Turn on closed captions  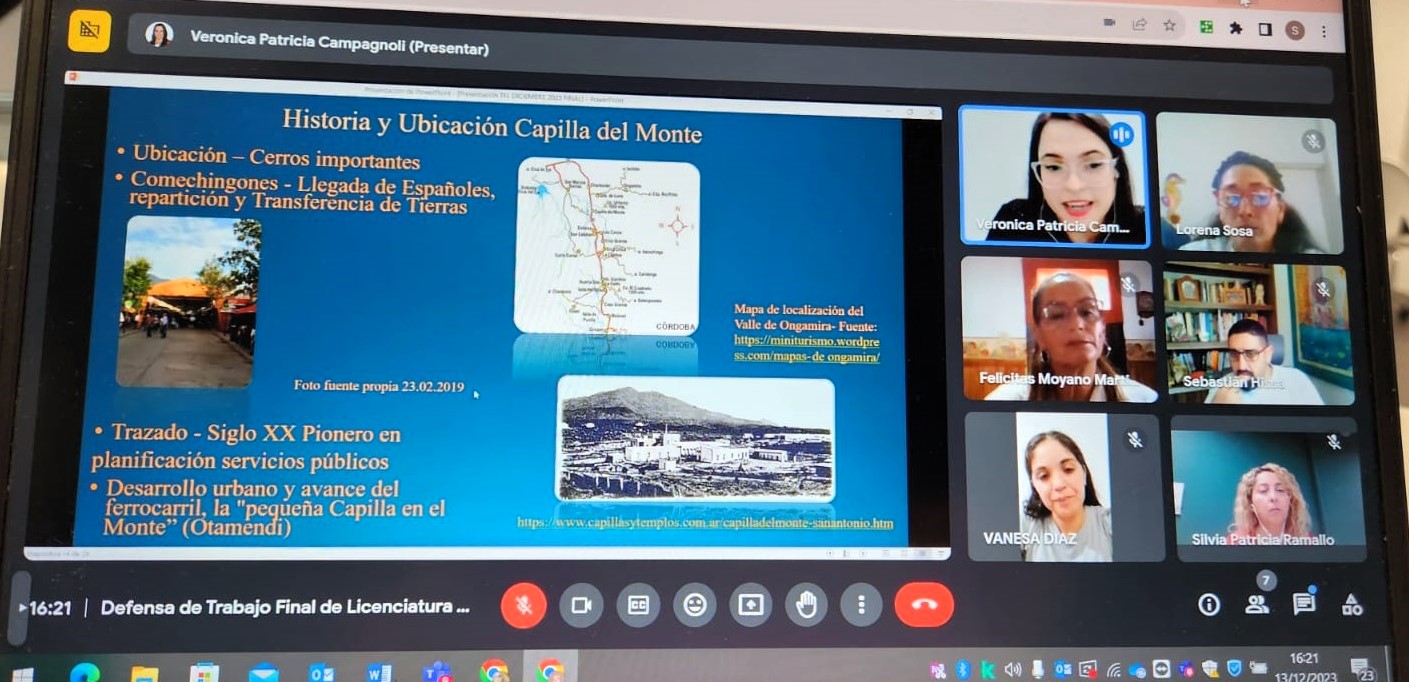click(638, 605)
